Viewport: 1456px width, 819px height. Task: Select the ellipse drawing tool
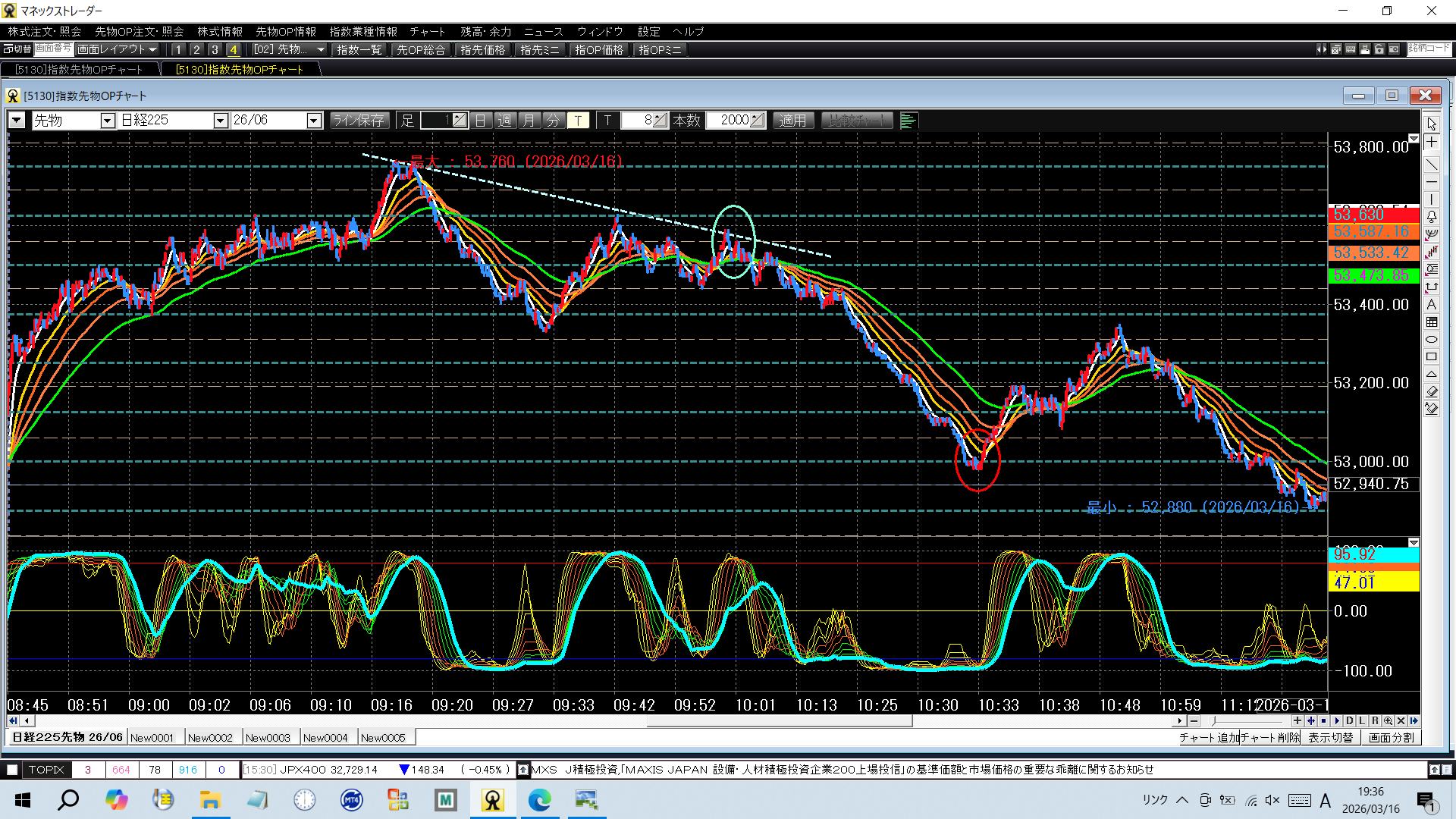pyautogui.click(x=1431, y=339)
